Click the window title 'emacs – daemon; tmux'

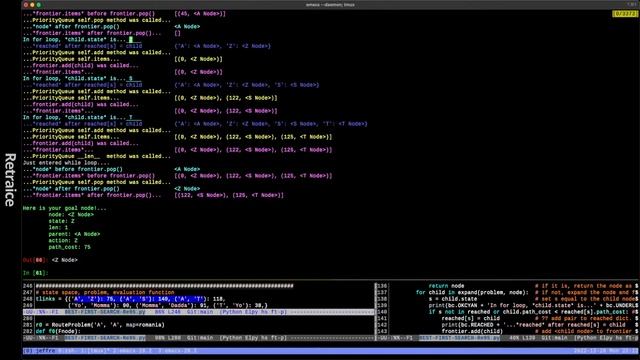(330, 5)
